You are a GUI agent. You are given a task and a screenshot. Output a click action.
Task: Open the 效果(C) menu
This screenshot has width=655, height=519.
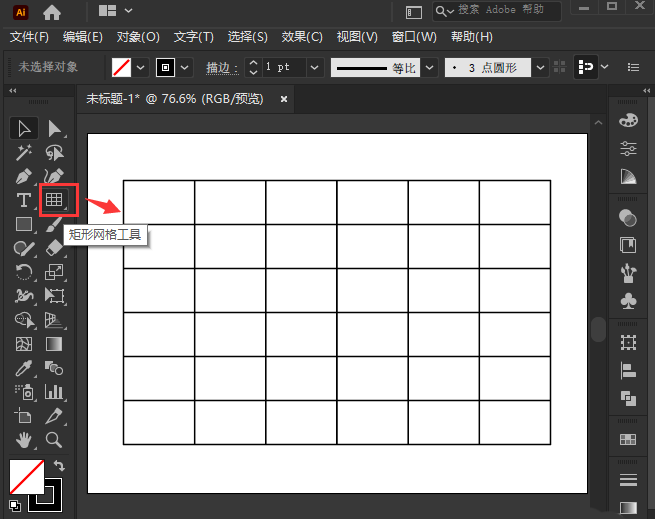coord(302,37)
